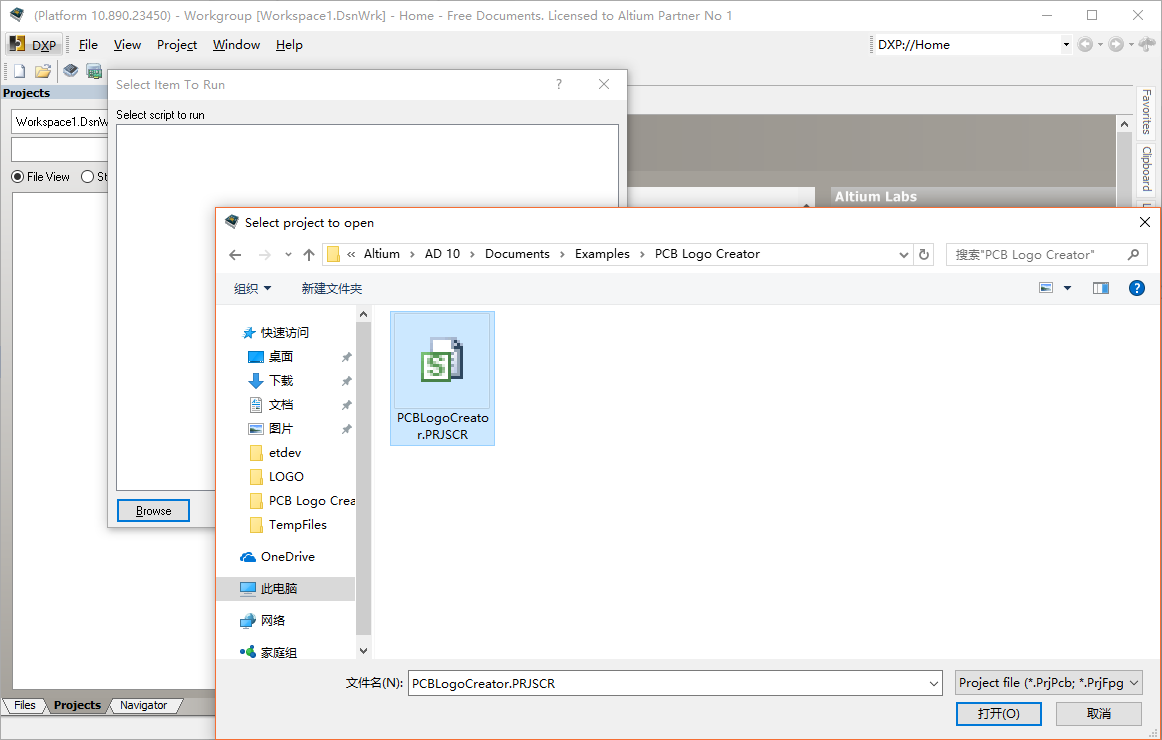1162x740 pixels.
Task: Click the home navigation icon in toolbar
Action: coord(1146,44)
